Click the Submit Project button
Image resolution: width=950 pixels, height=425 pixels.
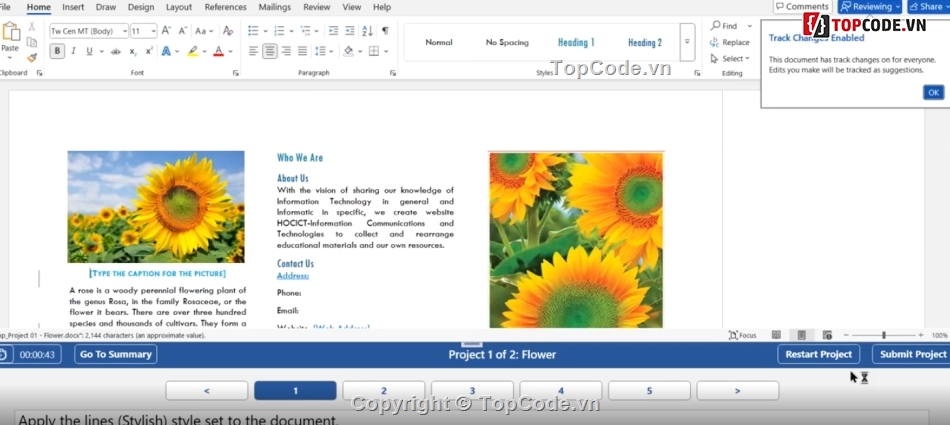click(x=912, y=354)
